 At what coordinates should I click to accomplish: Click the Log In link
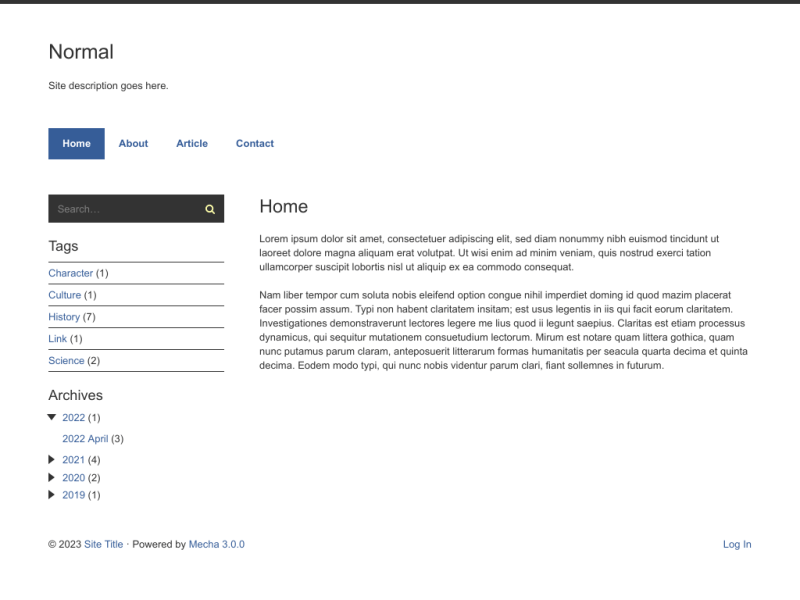pos(736,544)
